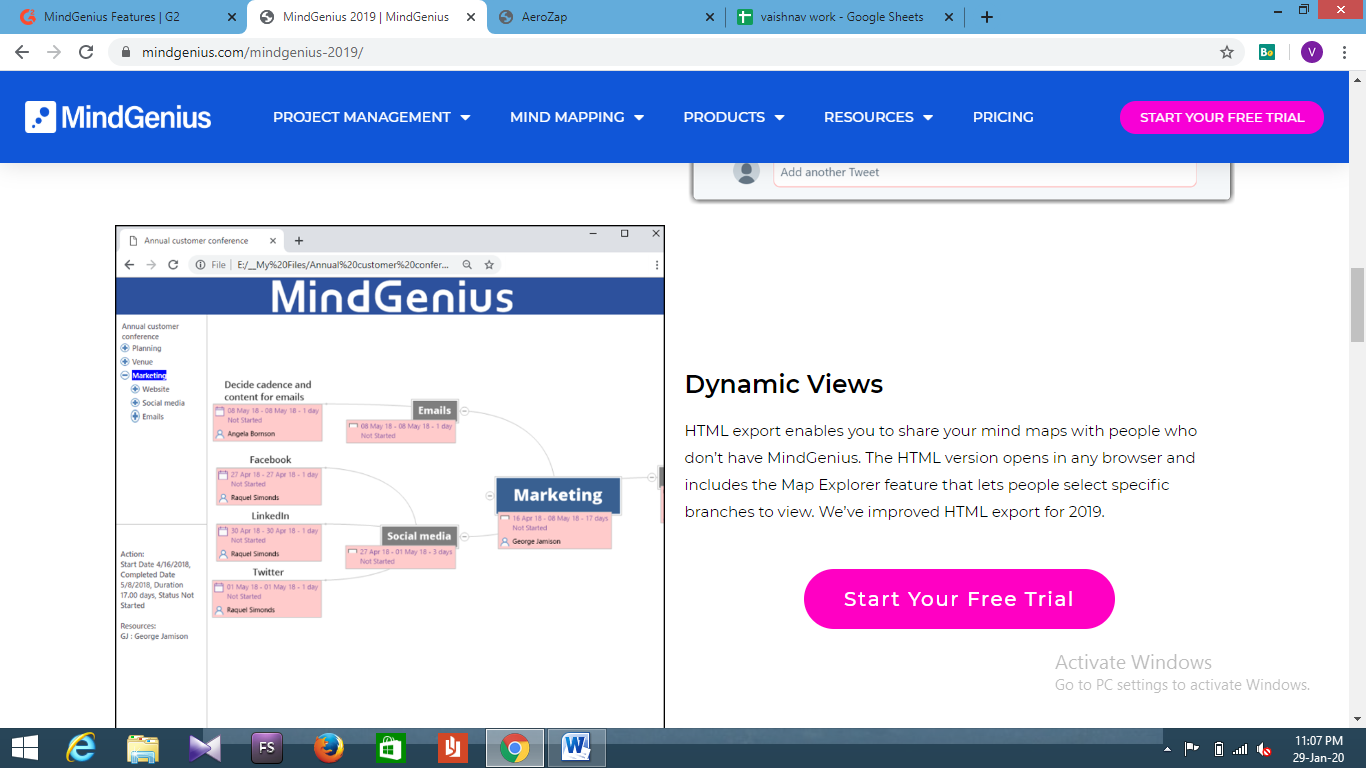Screen dimensions: 1366x768
Task: Launch Firefox from the taskbar
Action: tap(329, 747)
